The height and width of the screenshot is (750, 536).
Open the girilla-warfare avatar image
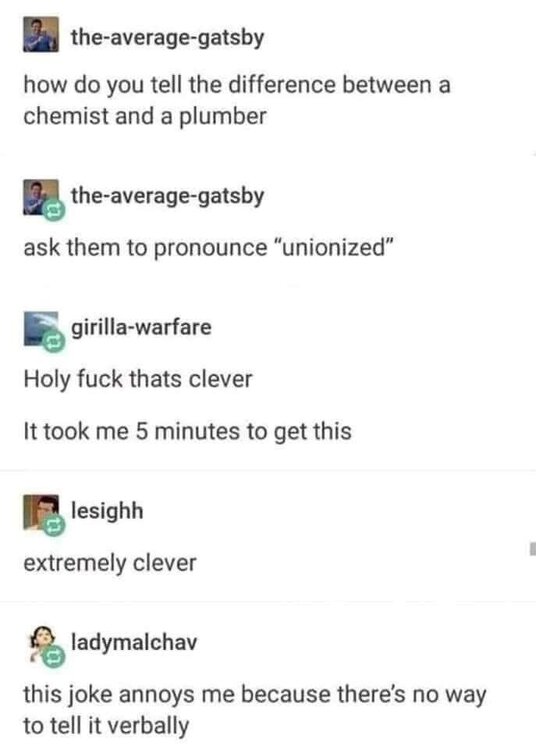coord(41,329)
